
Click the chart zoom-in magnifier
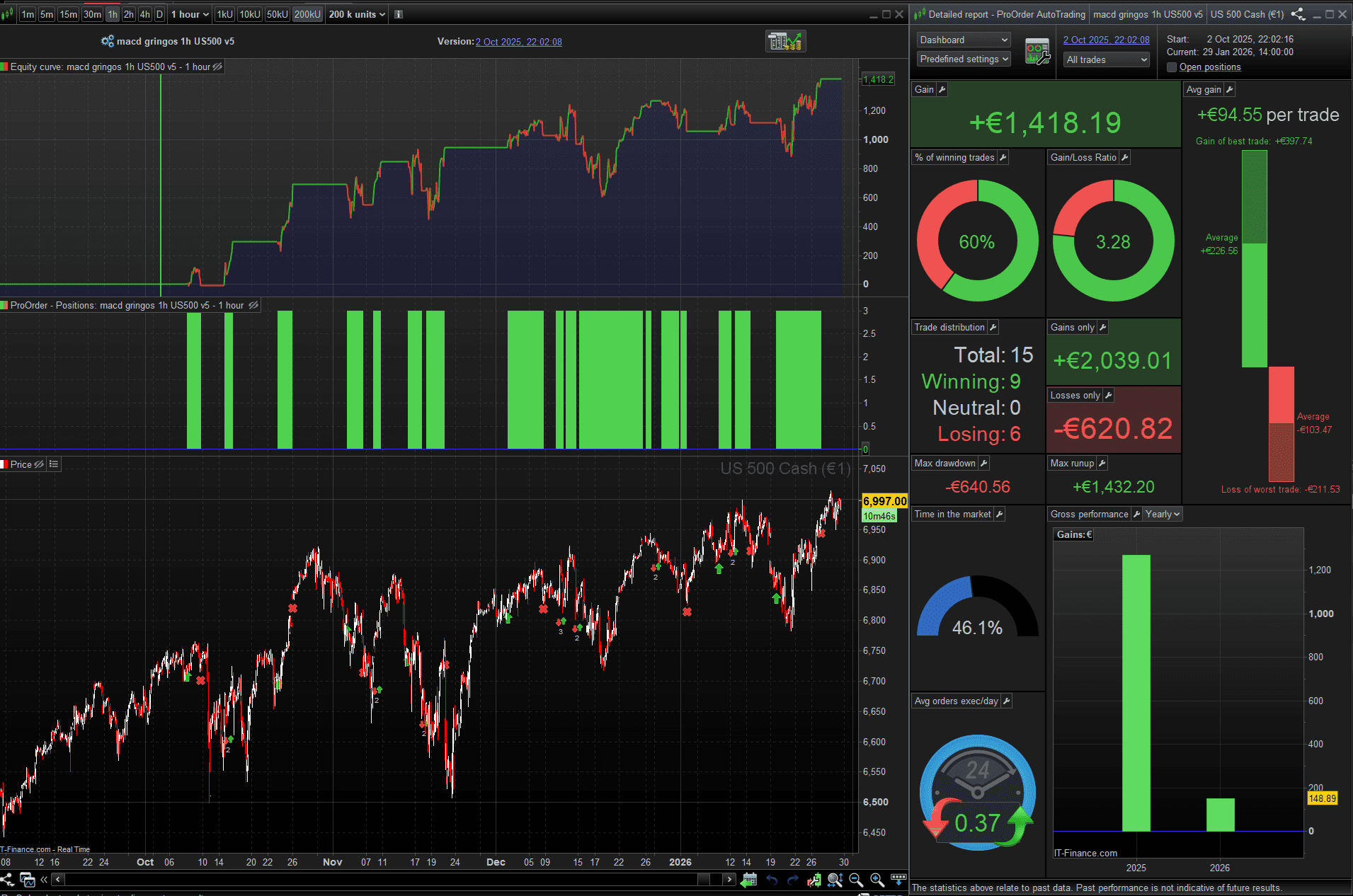pos(877,880)
